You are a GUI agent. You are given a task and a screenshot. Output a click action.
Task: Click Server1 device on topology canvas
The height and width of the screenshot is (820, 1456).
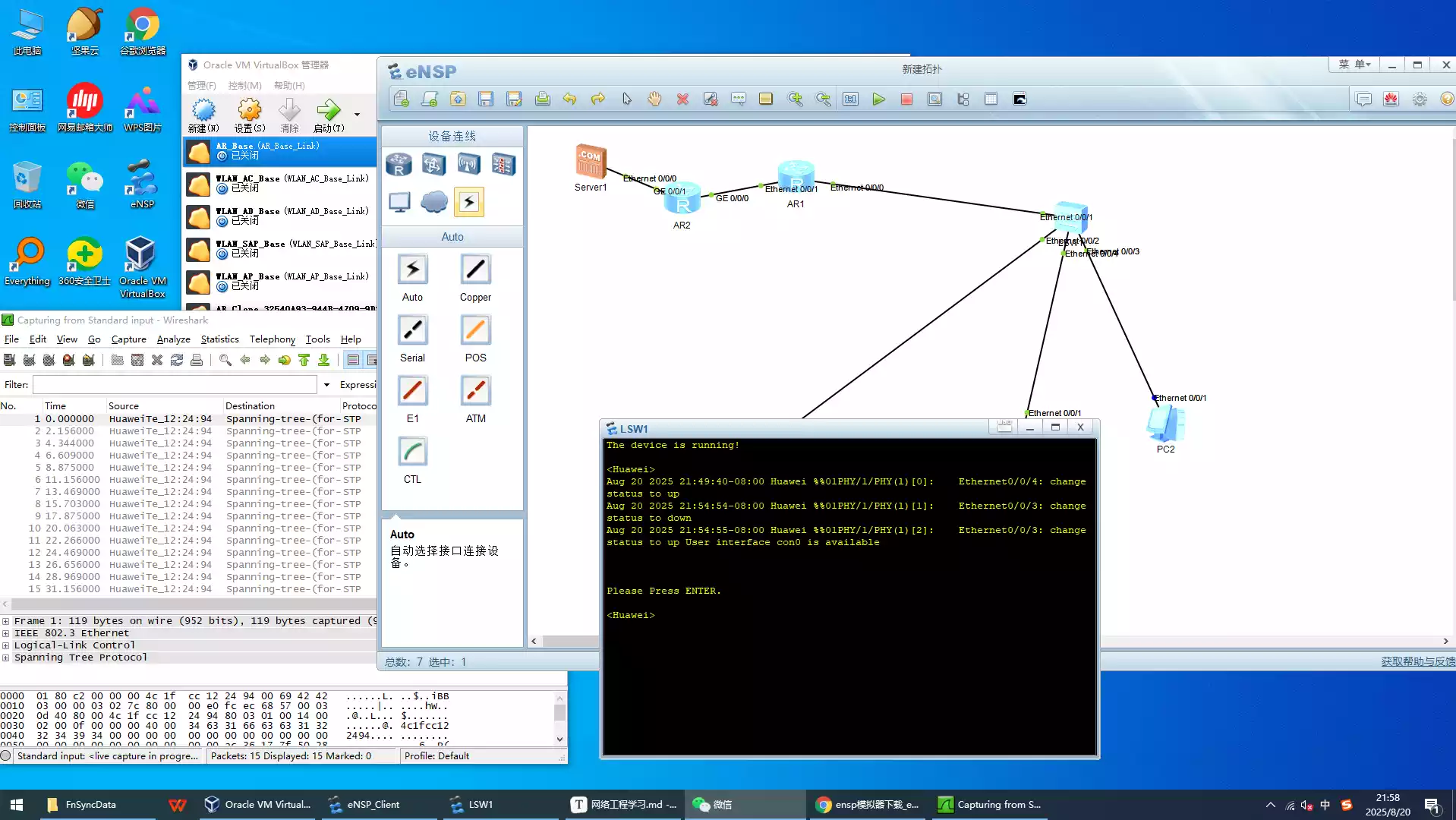pyautogui.click(x=590, y=161)
